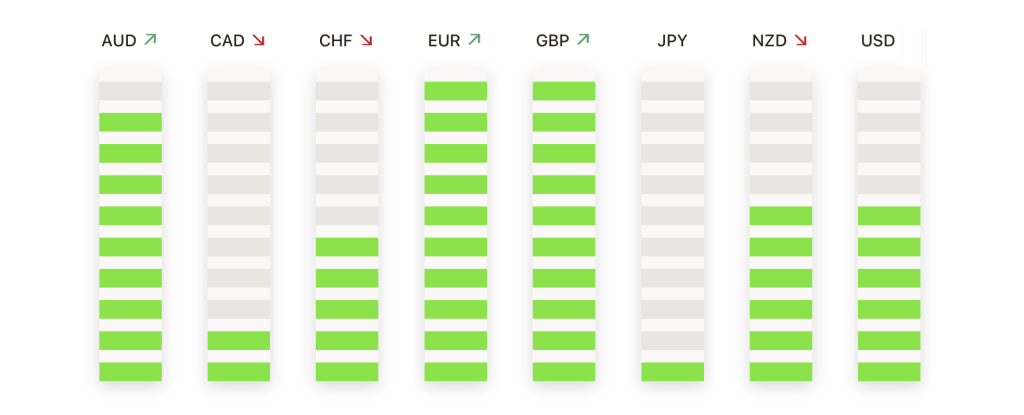Click the red down arrow next to CAD
Viewport: 1024px width, 415px height.
259,40
